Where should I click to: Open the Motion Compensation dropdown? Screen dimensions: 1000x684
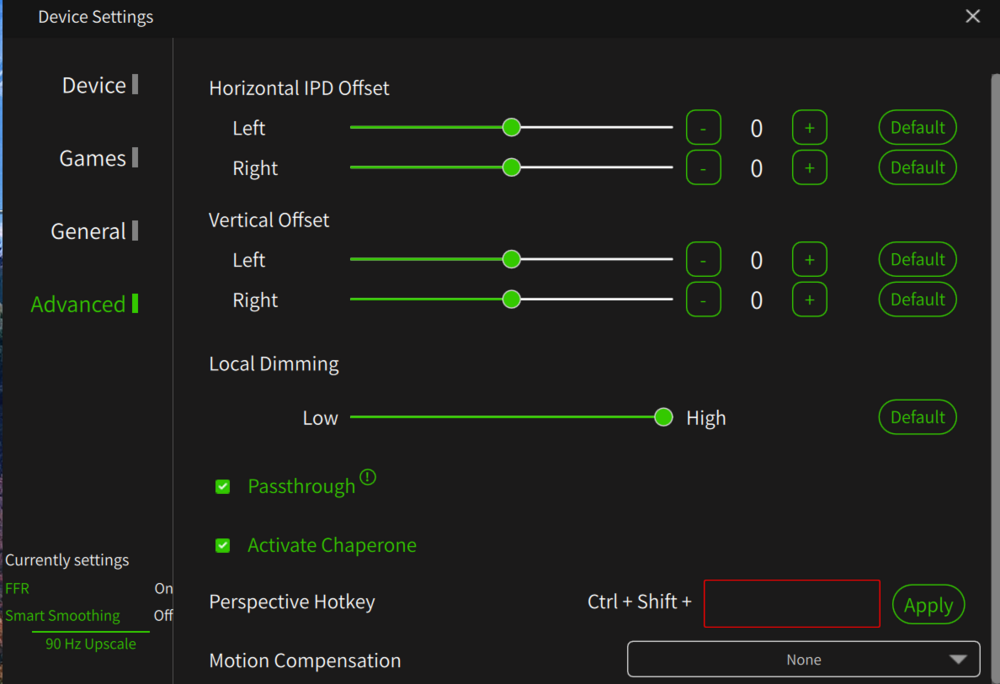[x=803, y=660]
